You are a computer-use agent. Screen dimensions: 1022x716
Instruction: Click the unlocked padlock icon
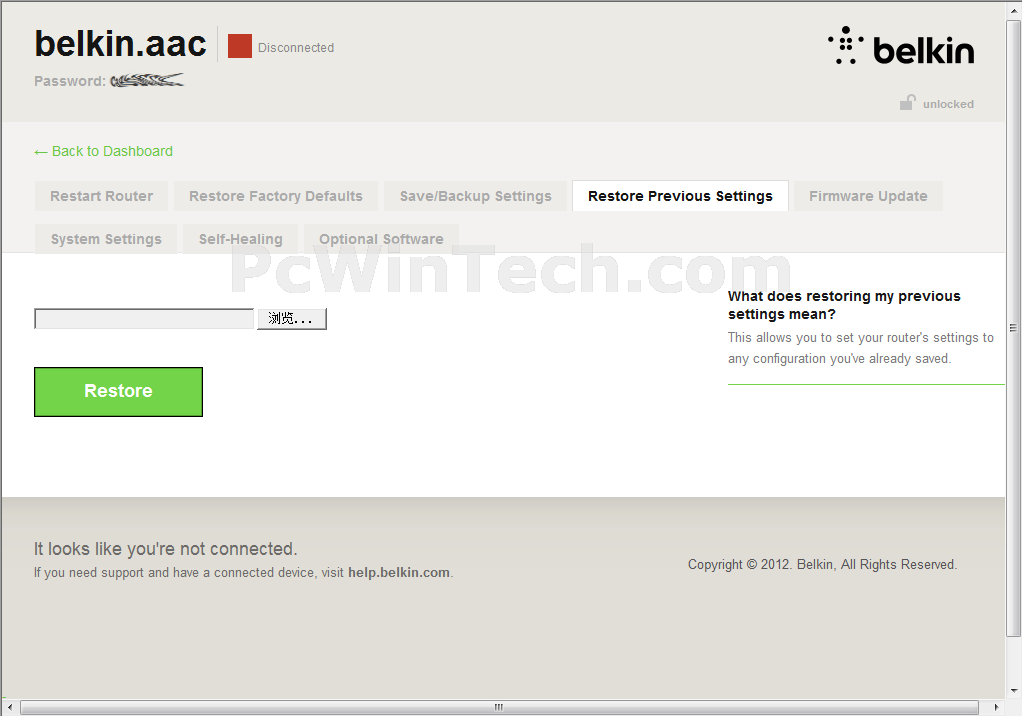tap(907, 103)
